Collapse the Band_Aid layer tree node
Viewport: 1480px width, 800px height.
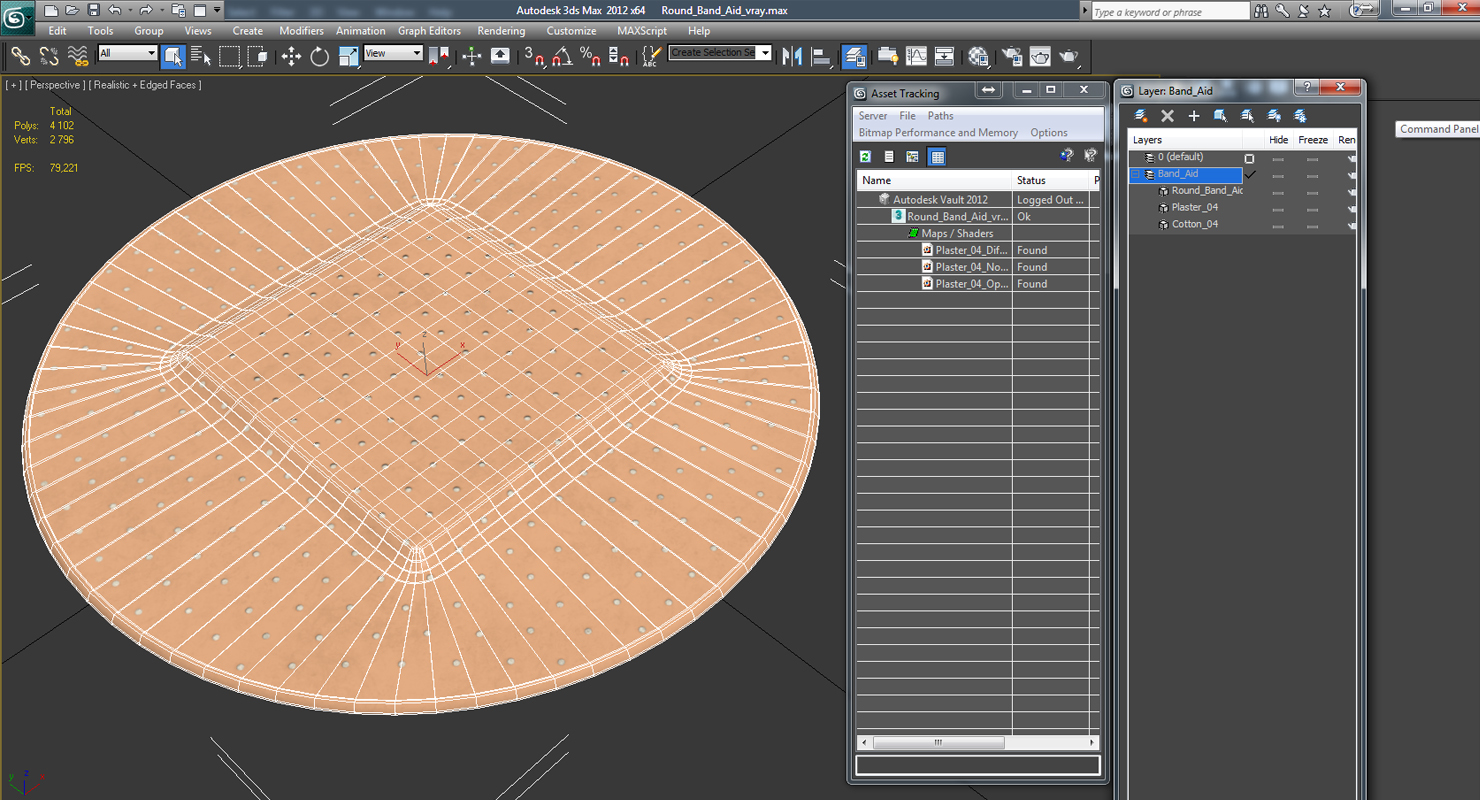pos(1137,174)
